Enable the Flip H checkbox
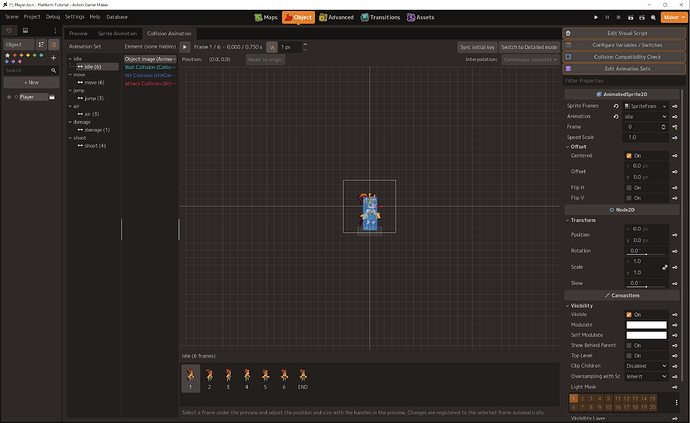The image size is (690, 423). [629, 188]
